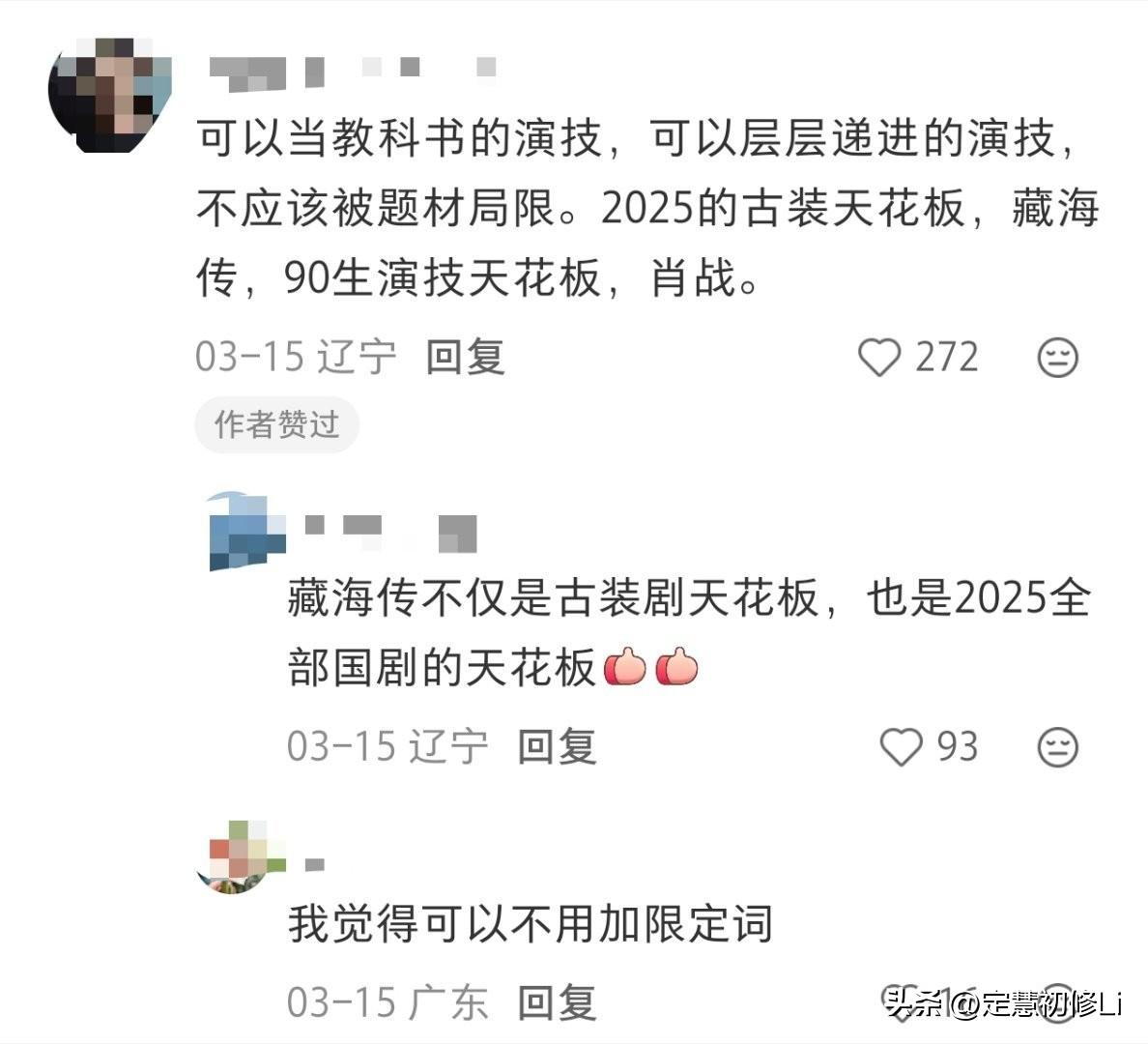Viewport: 1148px width, 1044px height.
Task: Click 回复 under the 藏海传 reply
Action: 558,747
